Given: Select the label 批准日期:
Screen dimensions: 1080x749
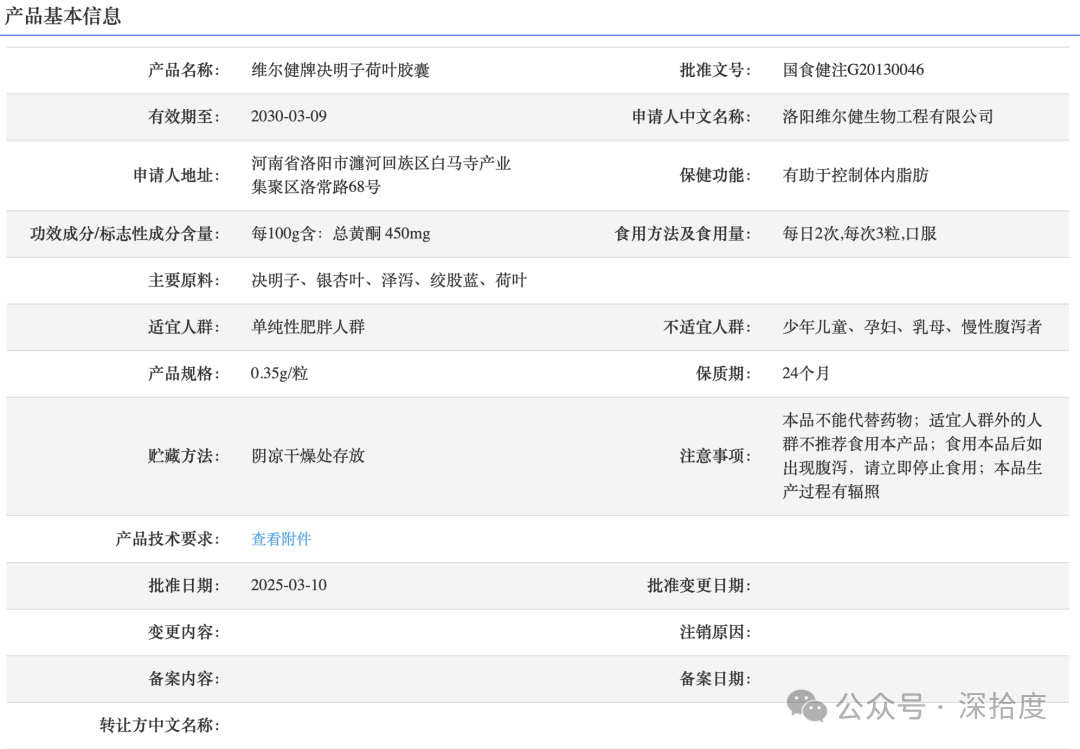Looking at the screenshot, I should (184, 585).
